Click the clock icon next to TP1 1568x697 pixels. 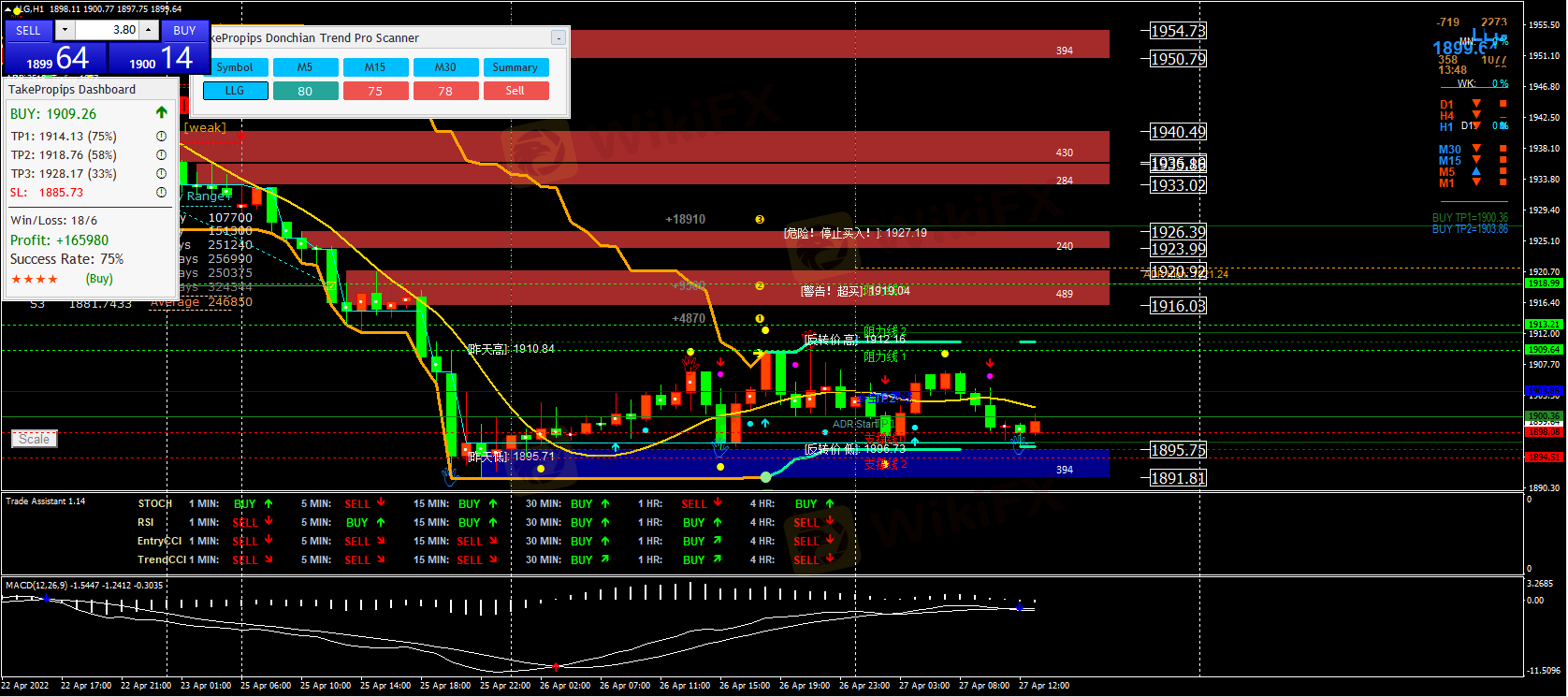coord(161,137)
